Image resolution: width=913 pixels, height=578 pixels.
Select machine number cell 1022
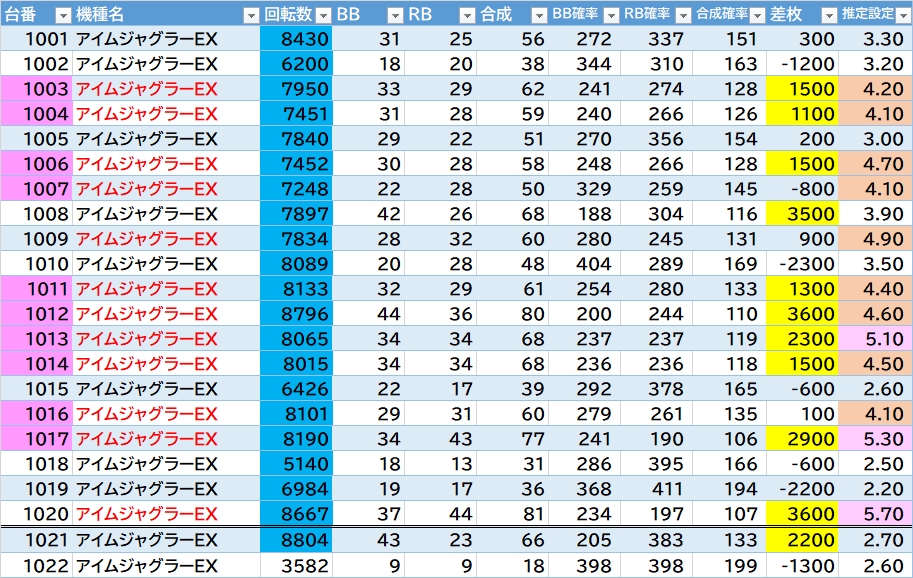click(x=36, y=565)
